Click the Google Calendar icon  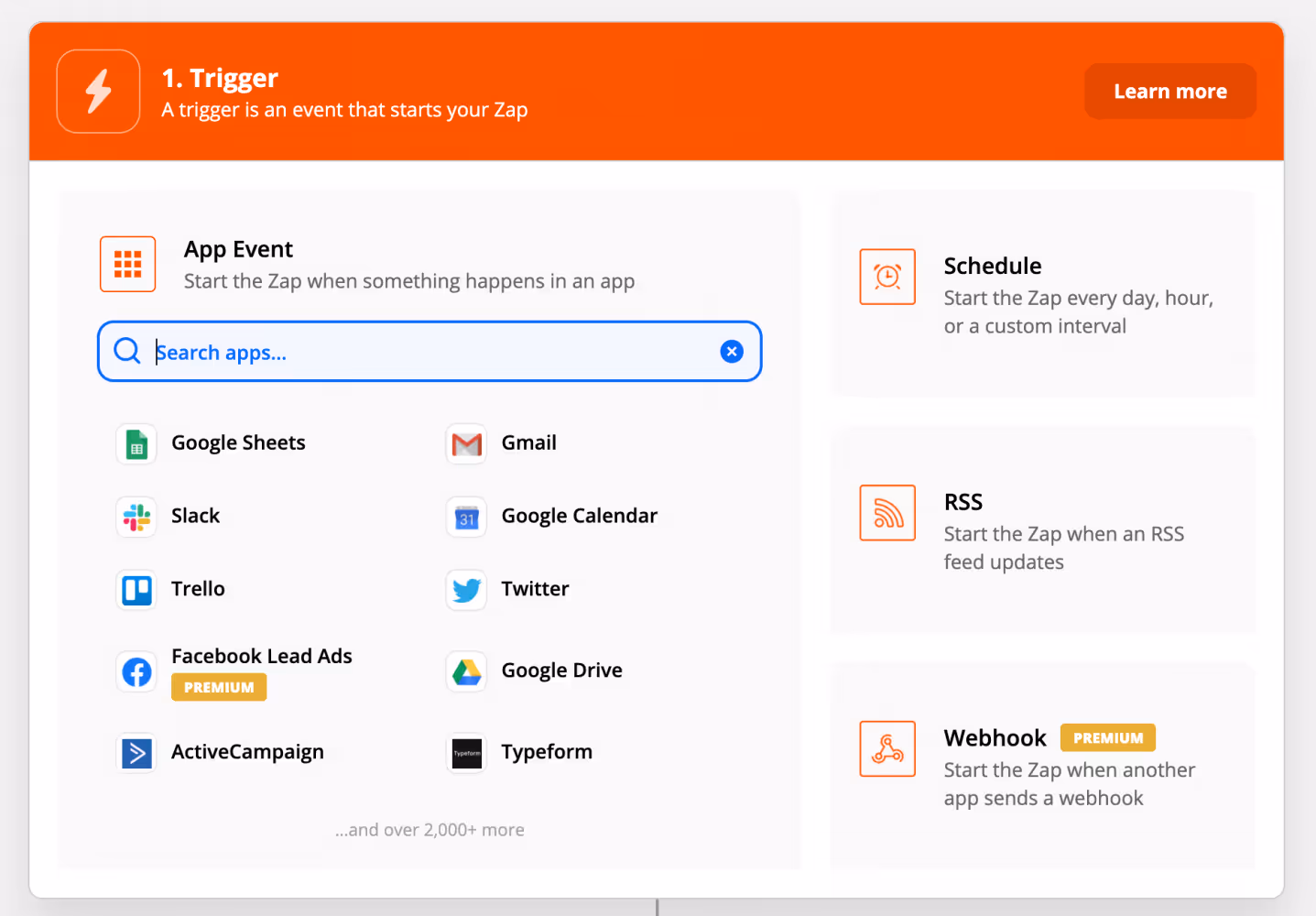(466, 517)
